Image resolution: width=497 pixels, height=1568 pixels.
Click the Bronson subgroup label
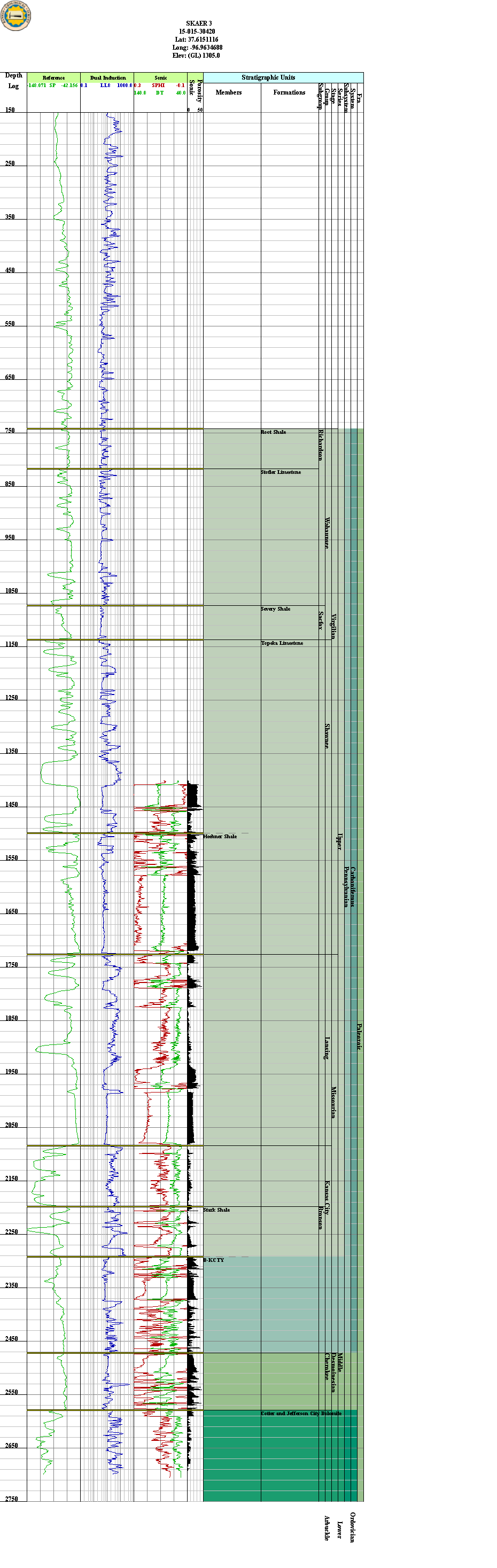[x=320, y=1218]
